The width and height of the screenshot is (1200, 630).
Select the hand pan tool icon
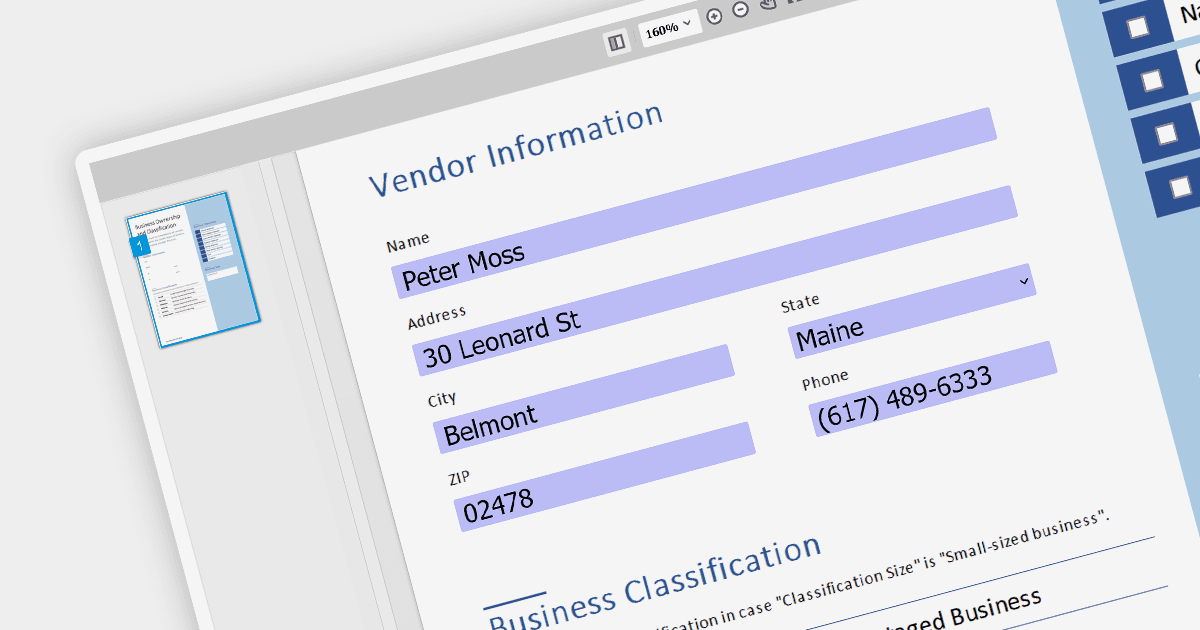[768, 5]
